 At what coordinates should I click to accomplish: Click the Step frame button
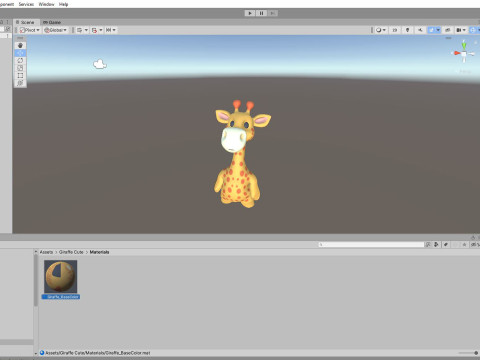[273, 13]
